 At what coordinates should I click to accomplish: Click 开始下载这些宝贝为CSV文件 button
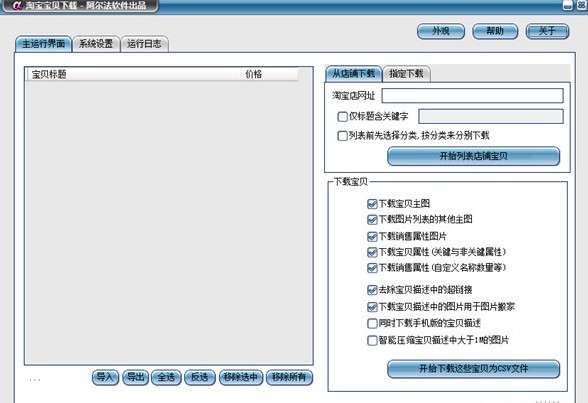pos(473,369)
